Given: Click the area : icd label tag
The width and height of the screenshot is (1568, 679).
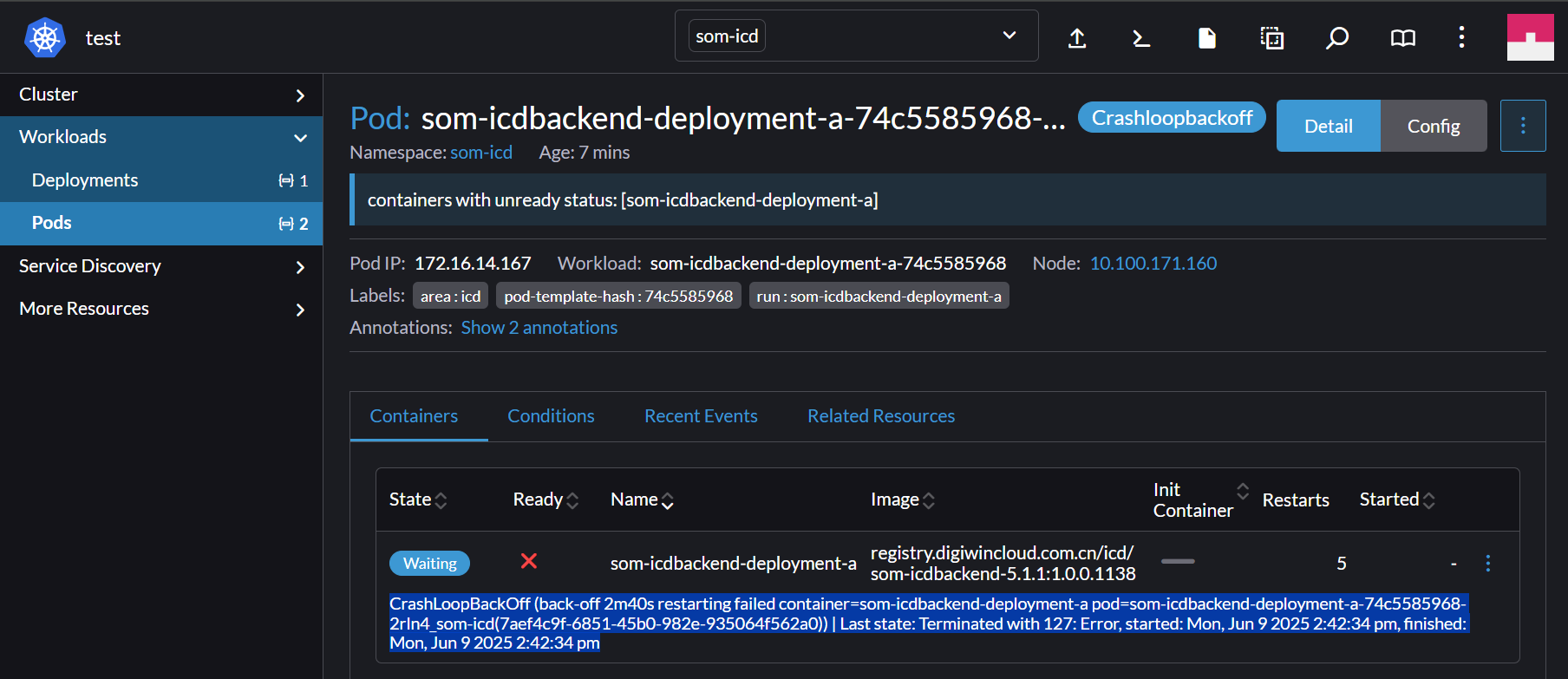Looking at the screenshot, I should tap(451, 296).
